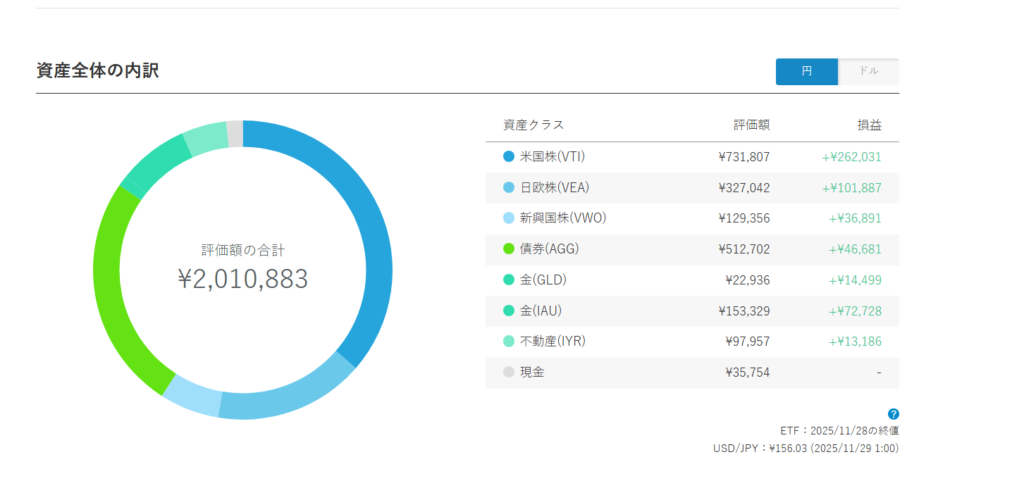Click the 損益 column header
The image size is (1024, 495).
tap(869, 125)
